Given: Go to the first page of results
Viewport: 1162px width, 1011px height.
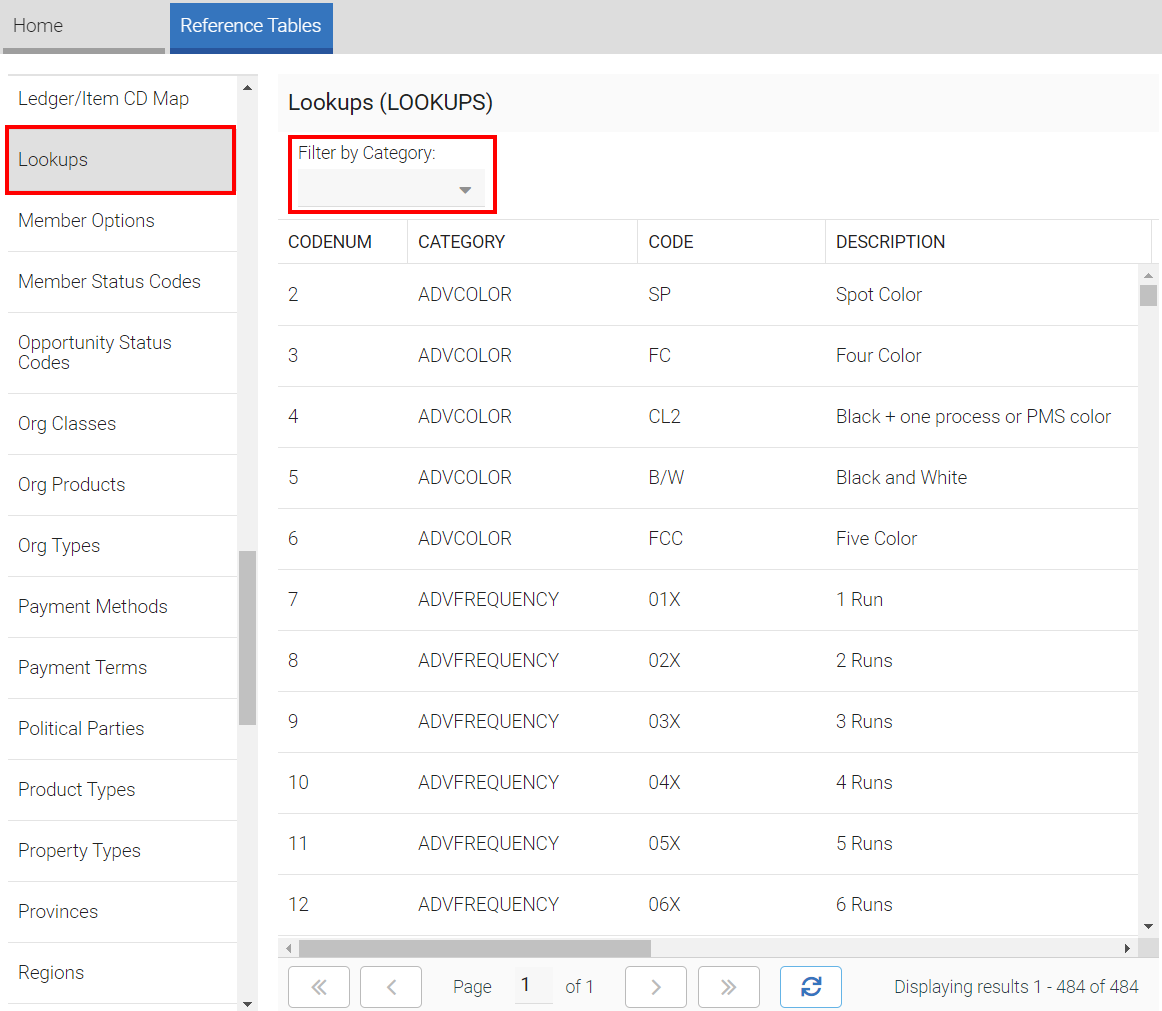Looking at the screenshot, I should point(318,987).
